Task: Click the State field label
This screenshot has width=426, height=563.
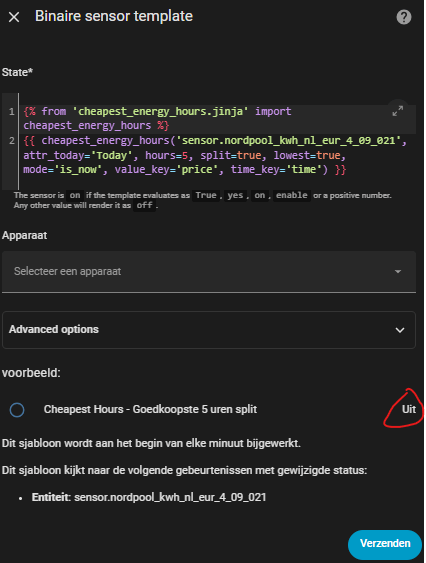Action: (17, 72)
